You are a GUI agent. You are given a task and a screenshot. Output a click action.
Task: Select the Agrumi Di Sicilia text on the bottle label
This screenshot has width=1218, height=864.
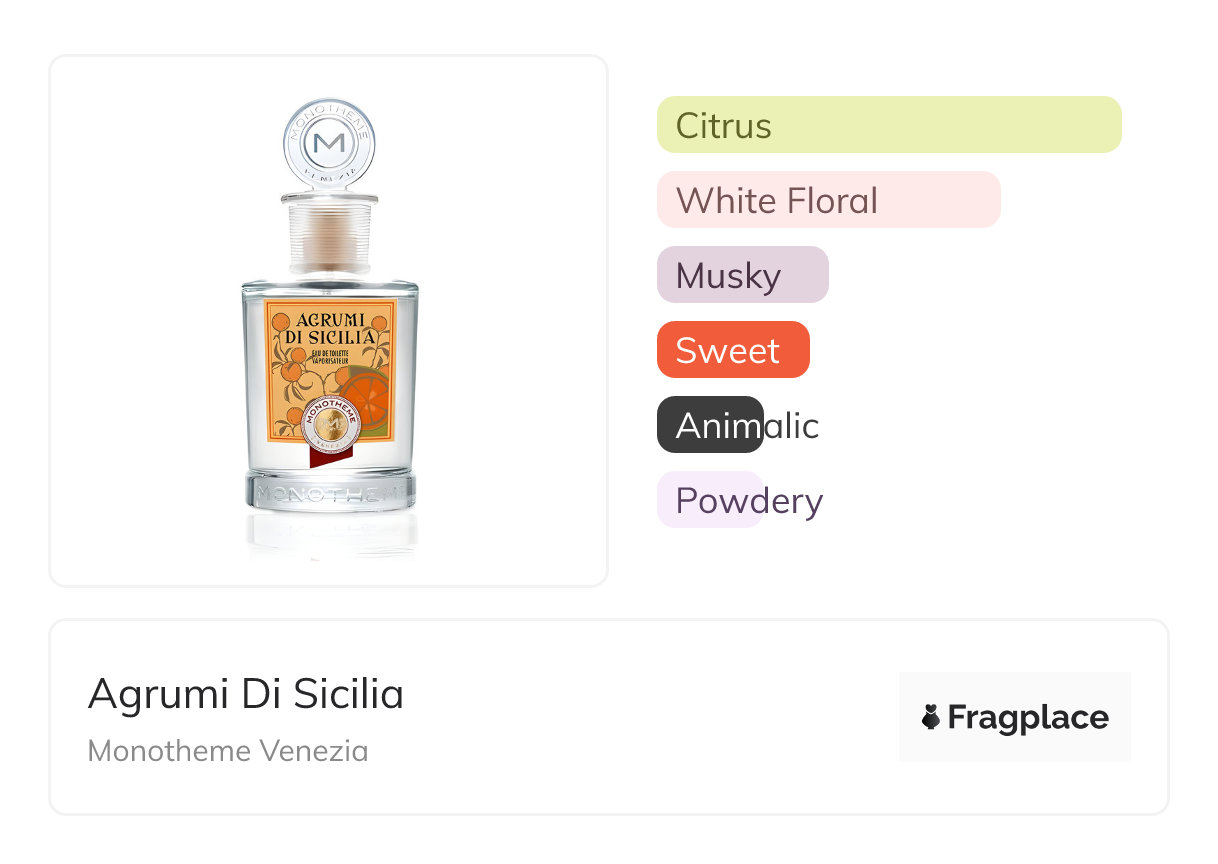click(x=330, y=328)
